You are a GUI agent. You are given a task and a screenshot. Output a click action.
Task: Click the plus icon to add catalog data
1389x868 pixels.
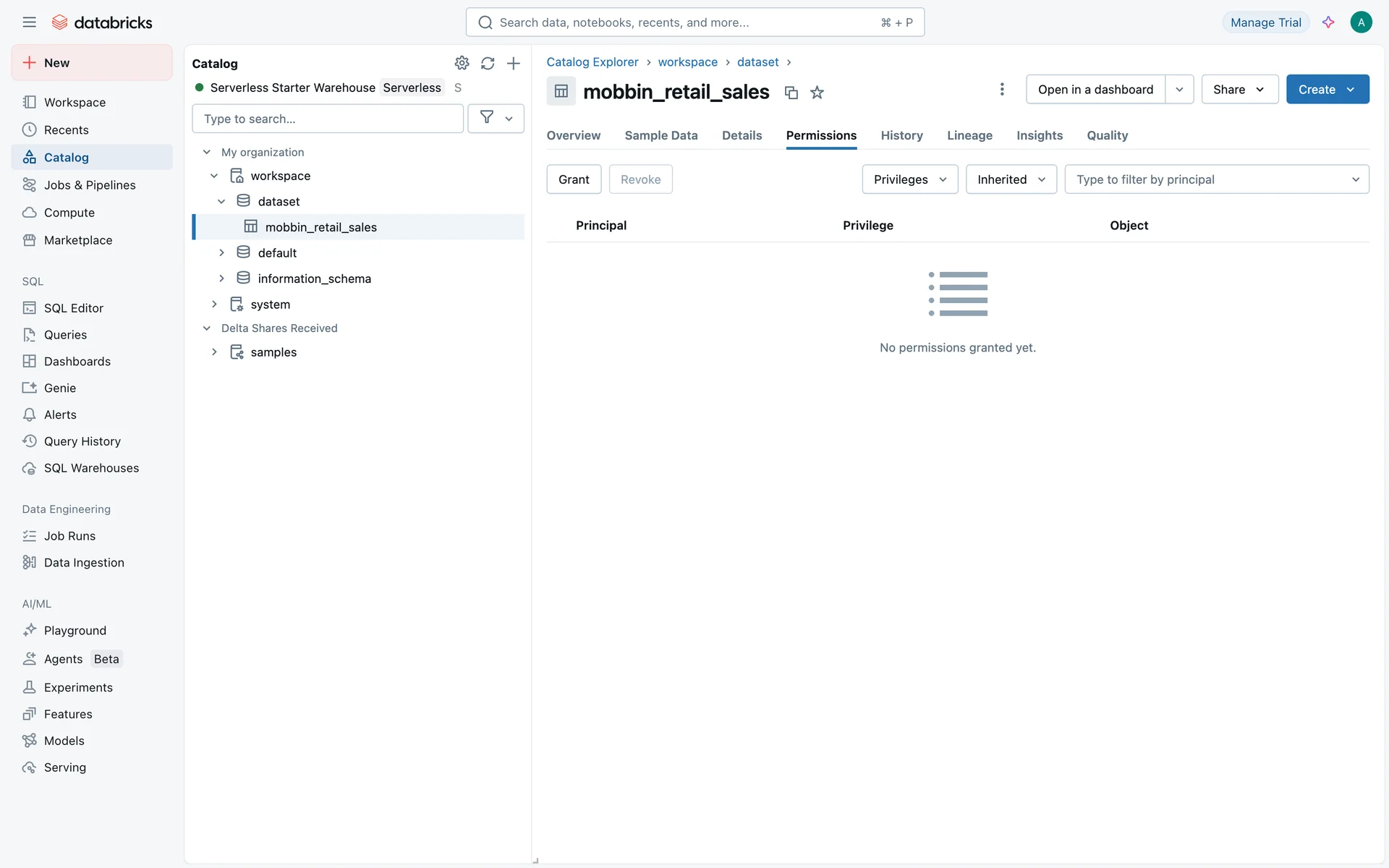[x=513, y=63]
